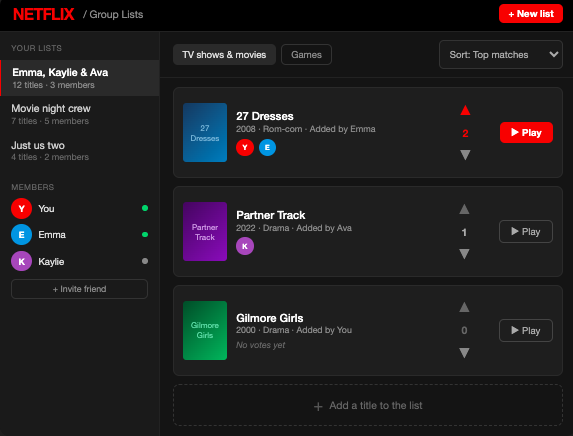Switch to the Games tab
This screenshot has height=436, width=573.
click(x=306, y=54)
